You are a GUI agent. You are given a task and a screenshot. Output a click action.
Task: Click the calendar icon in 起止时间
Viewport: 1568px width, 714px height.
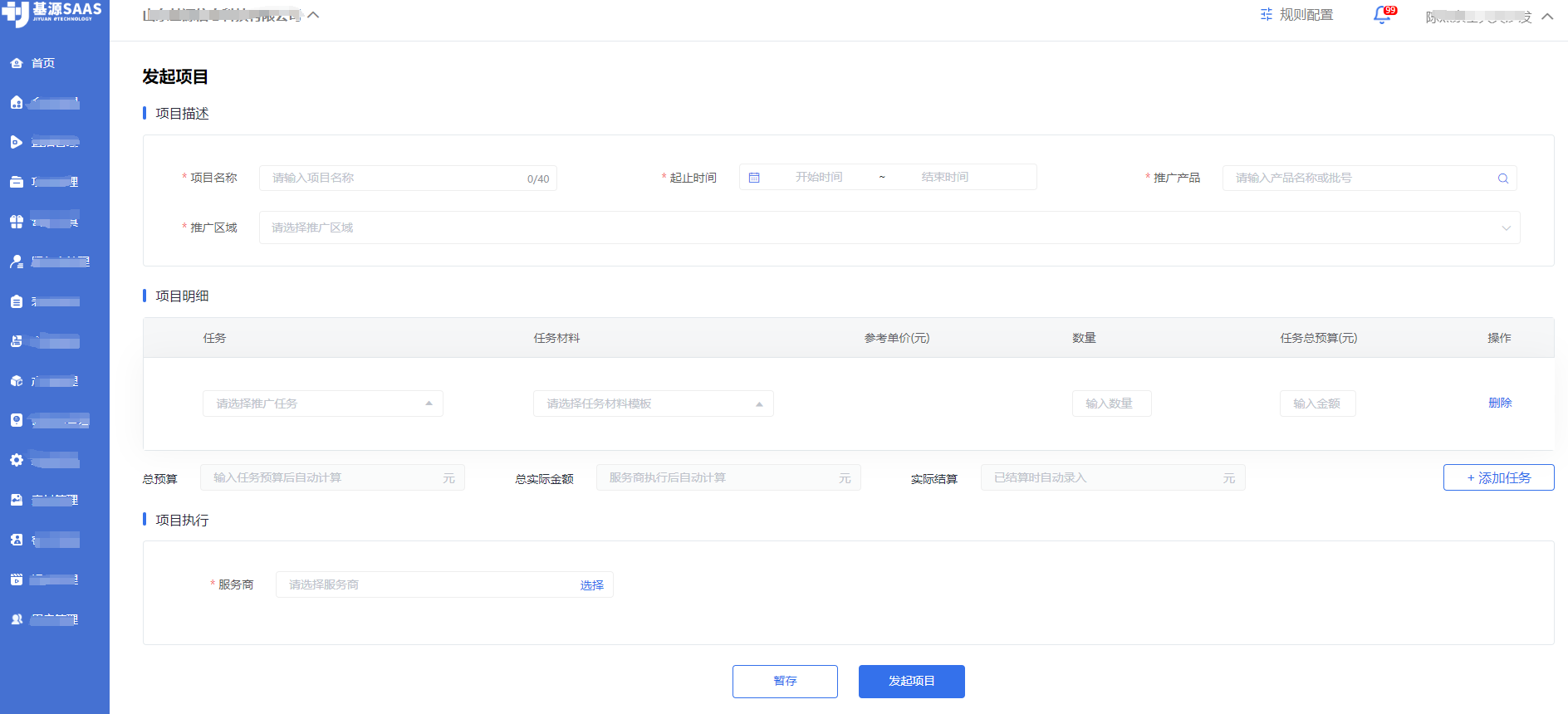[754, 178]
